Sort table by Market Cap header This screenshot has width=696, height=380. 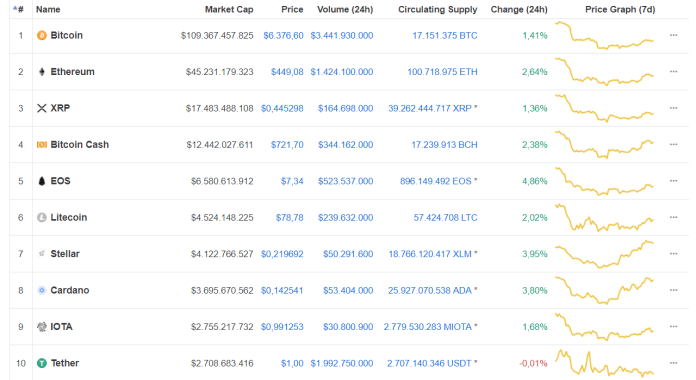[229, 9]
